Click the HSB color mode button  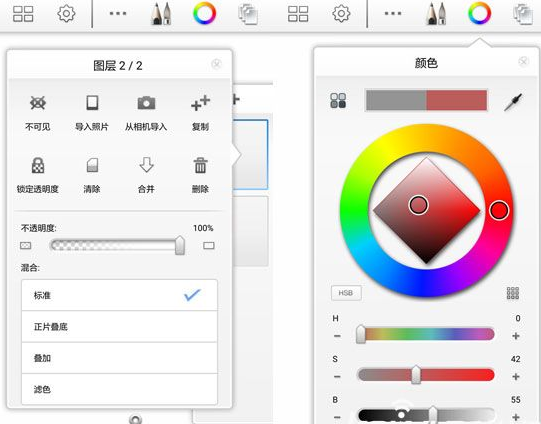coord(346,293)
